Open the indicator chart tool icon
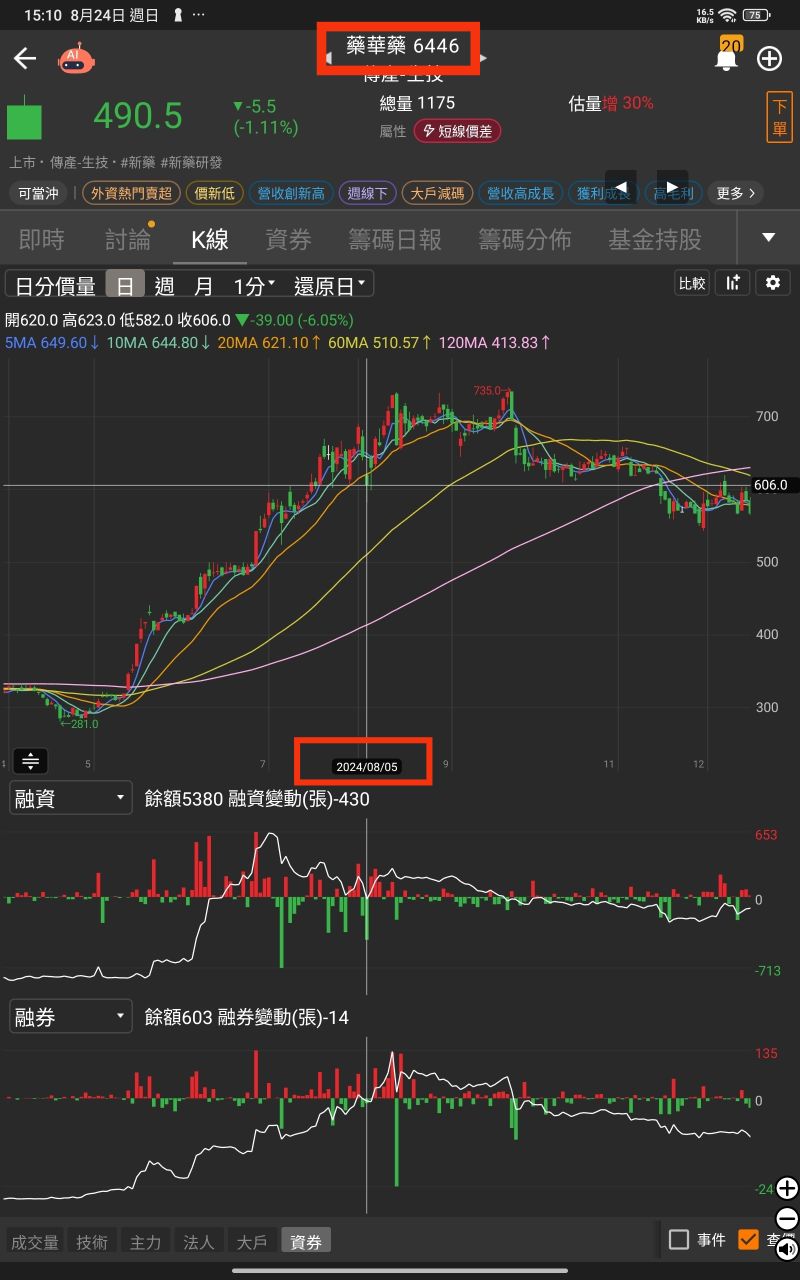 tap(733, 283)
